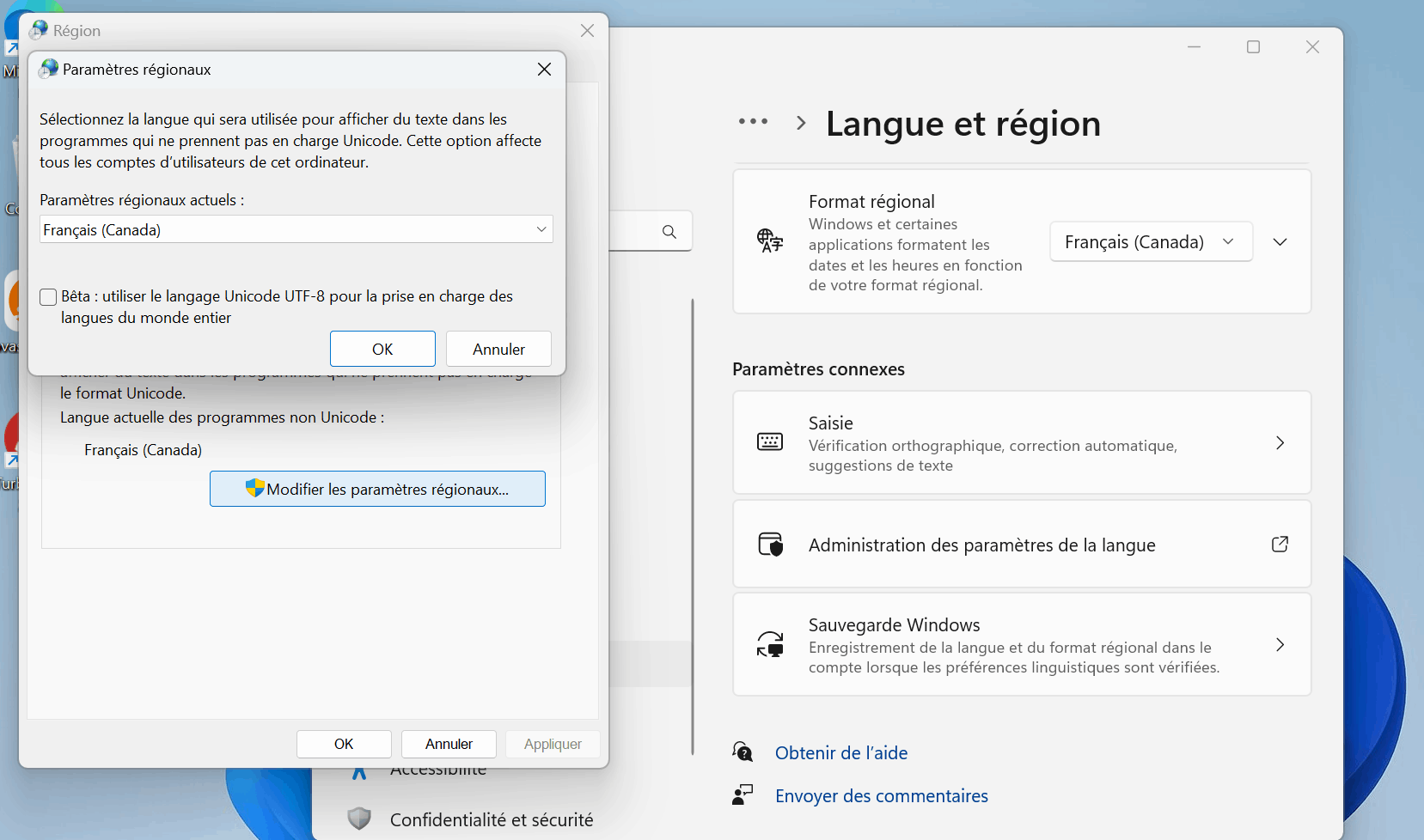Confirm with OK in Paramètres régionaux dialog

pyautogui.click(x=382, y=349)
